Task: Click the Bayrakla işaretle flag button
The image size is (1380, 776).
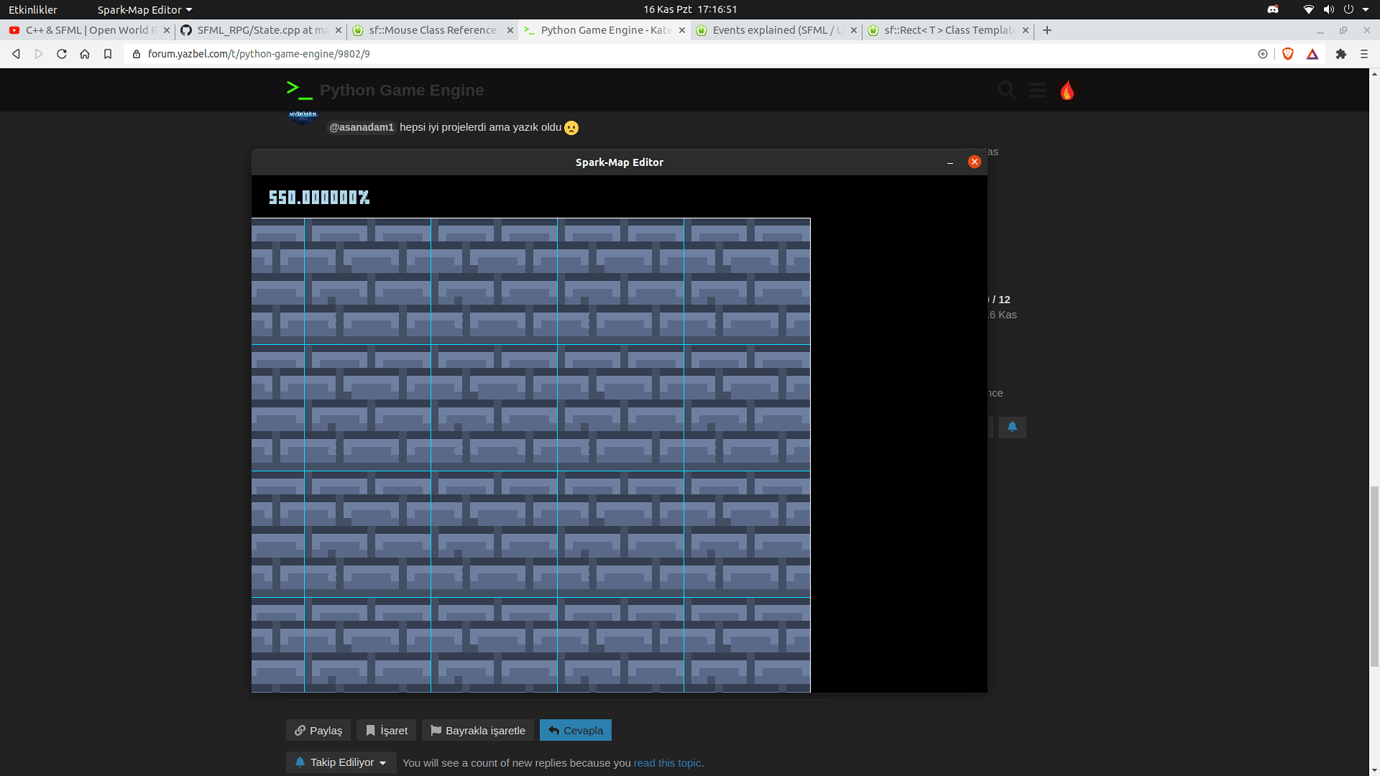Action: click(x=478, y=731)
